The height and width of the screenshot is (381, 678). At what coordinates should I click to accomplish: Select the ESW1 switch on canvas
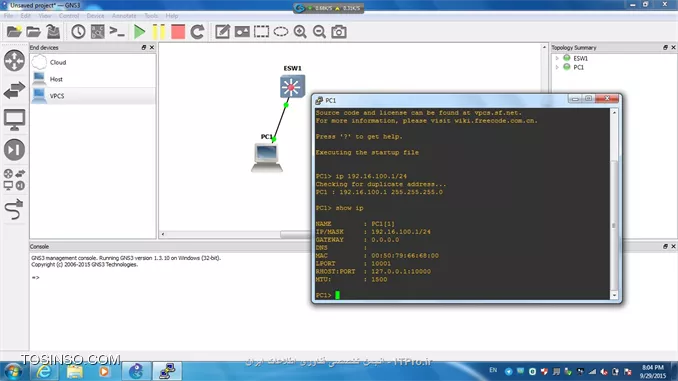[x=292, y=86]
